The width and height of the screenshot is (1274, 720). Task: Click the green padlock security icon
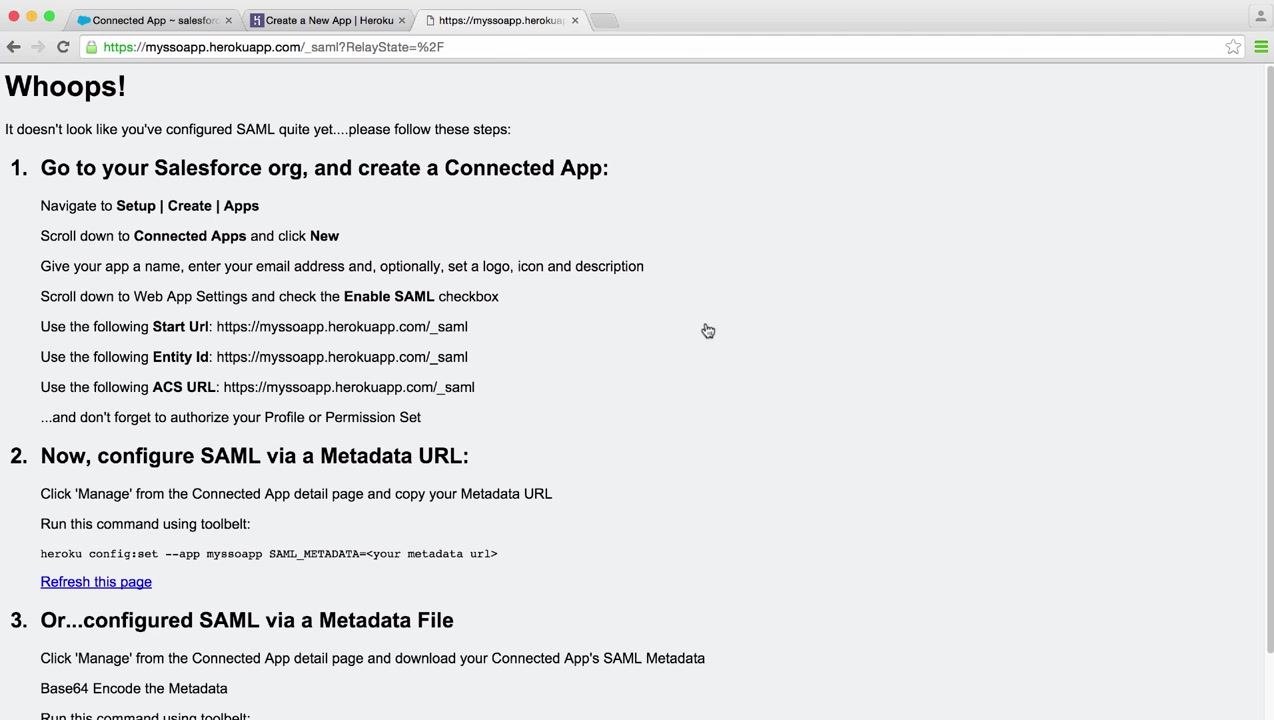[91, 47]
